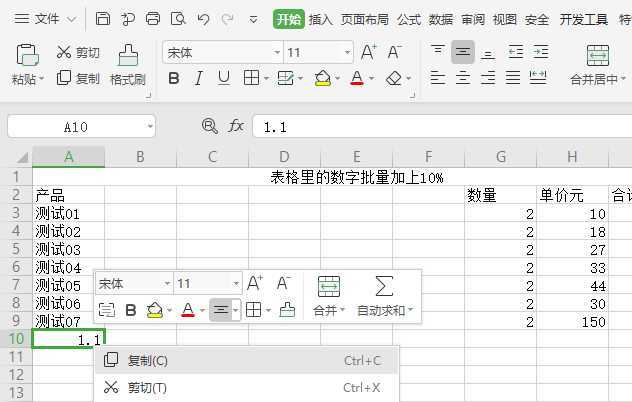
Task: Click the decrease indent icon
Action: click(516, 52)
